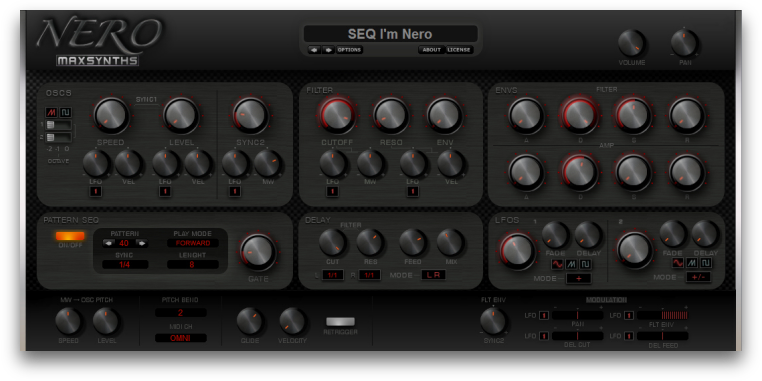Click the FLT ENV modulation amount slider
This screenshot has height=381, width=762.
(662, 315)
